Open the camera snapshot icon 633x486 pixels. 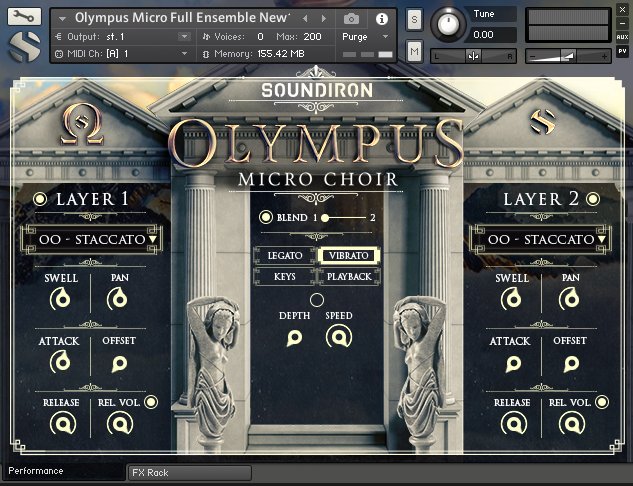[x=351, y=18]
